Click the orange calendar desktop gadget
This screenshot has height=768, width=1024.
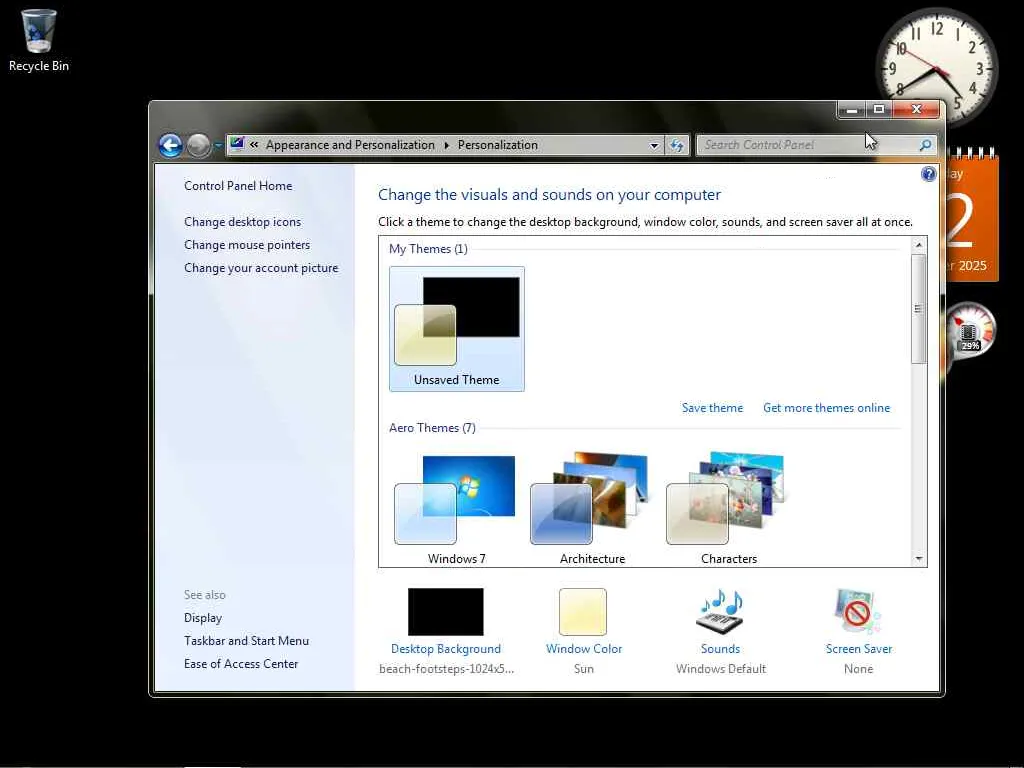(x=972, y=216)
